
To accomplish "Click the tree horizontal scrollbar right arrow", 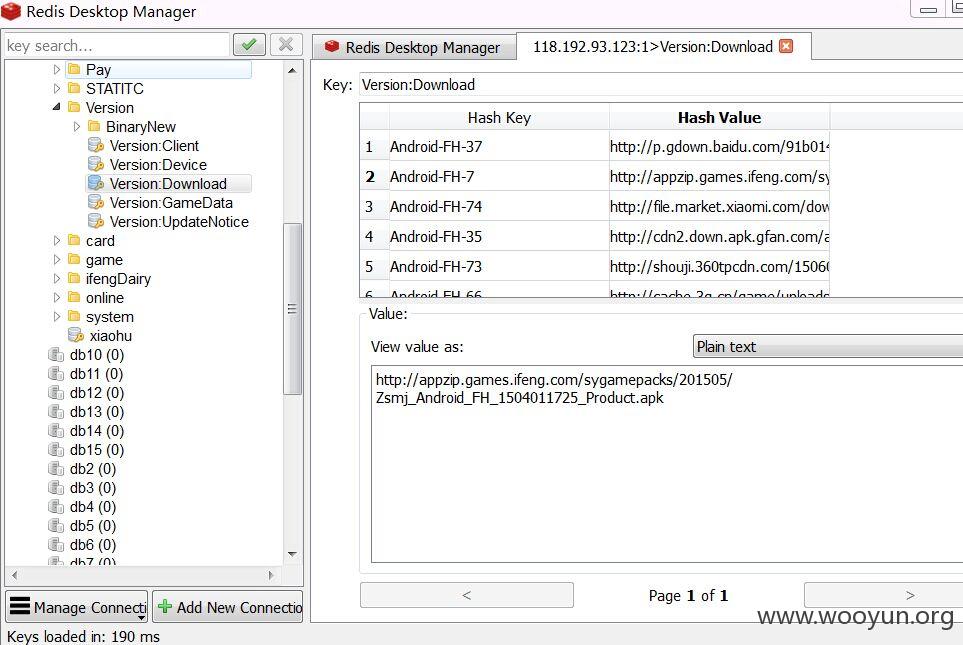I will [x=271, y=576].
